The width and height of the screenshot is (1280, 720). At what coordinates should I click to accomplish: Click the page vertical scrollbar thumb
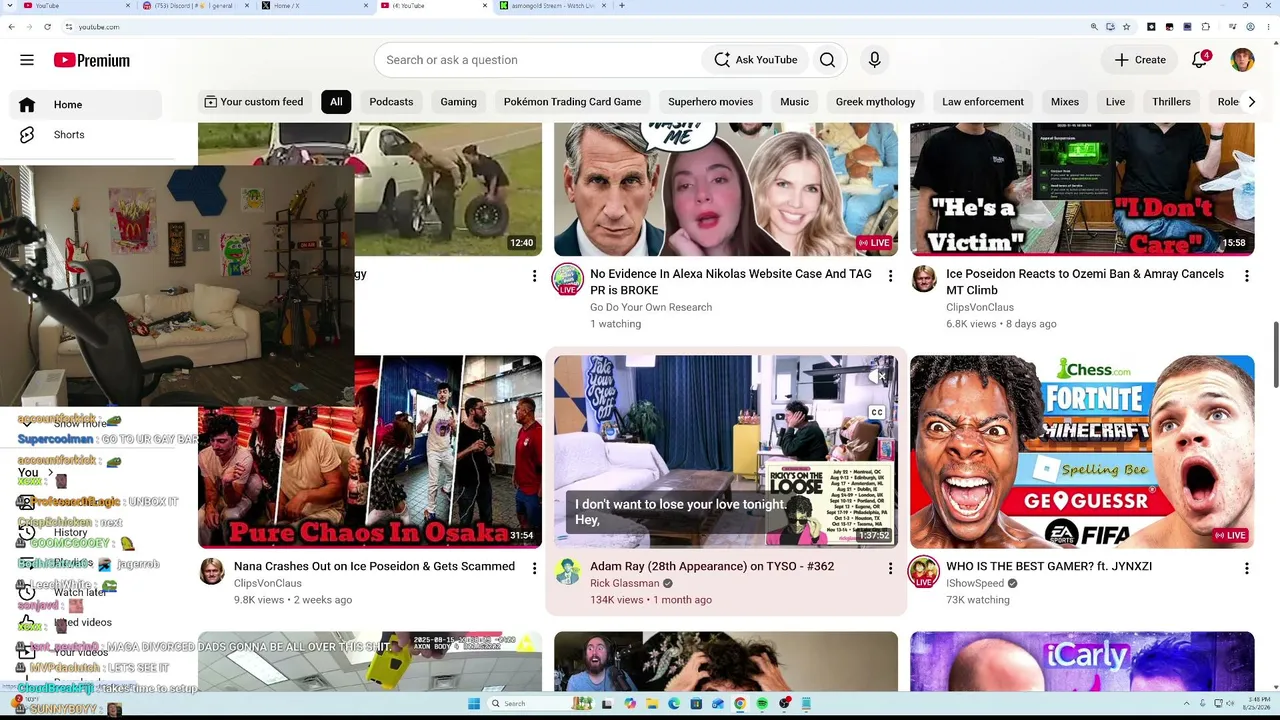1275,356
